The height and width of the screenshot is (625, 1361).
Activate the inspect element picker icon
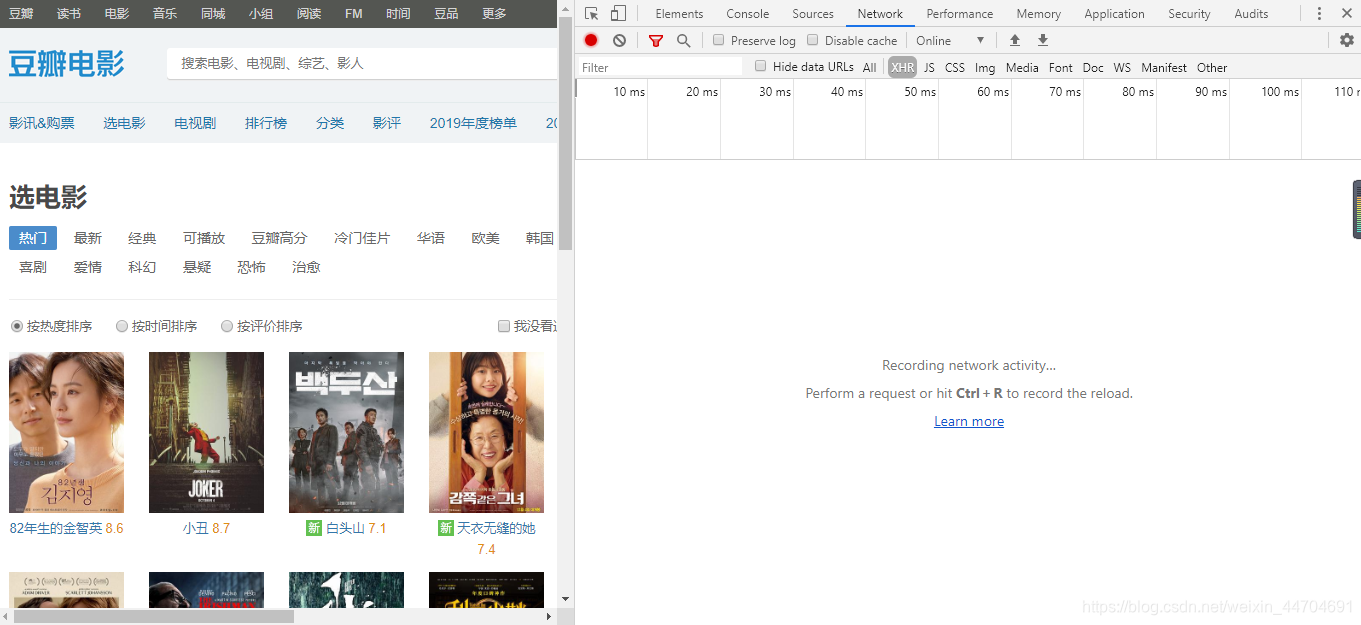pos(591,13)
